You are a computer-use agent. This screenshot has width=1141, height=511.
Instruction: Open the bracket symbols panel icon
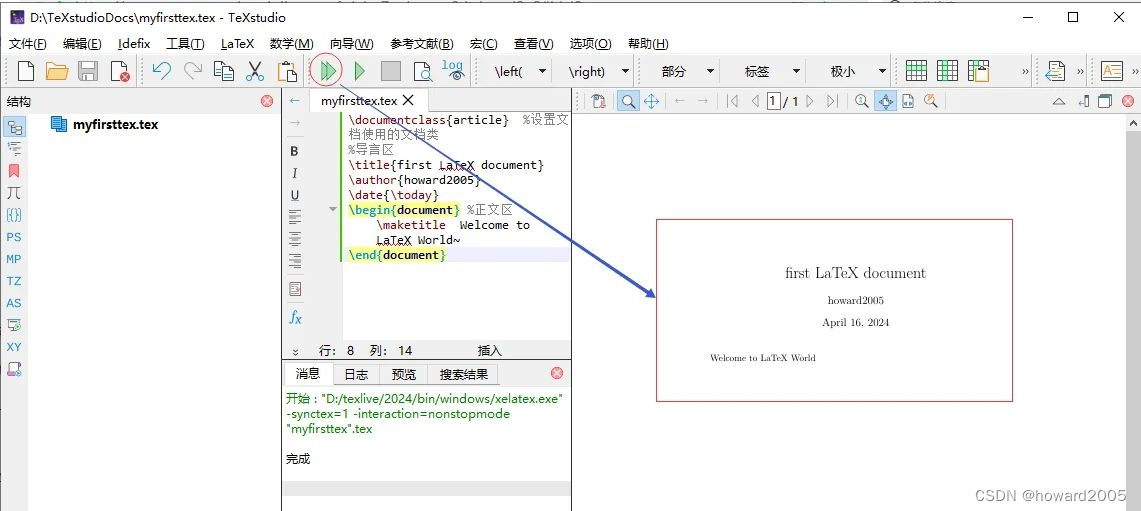click(x=14, y=215)
